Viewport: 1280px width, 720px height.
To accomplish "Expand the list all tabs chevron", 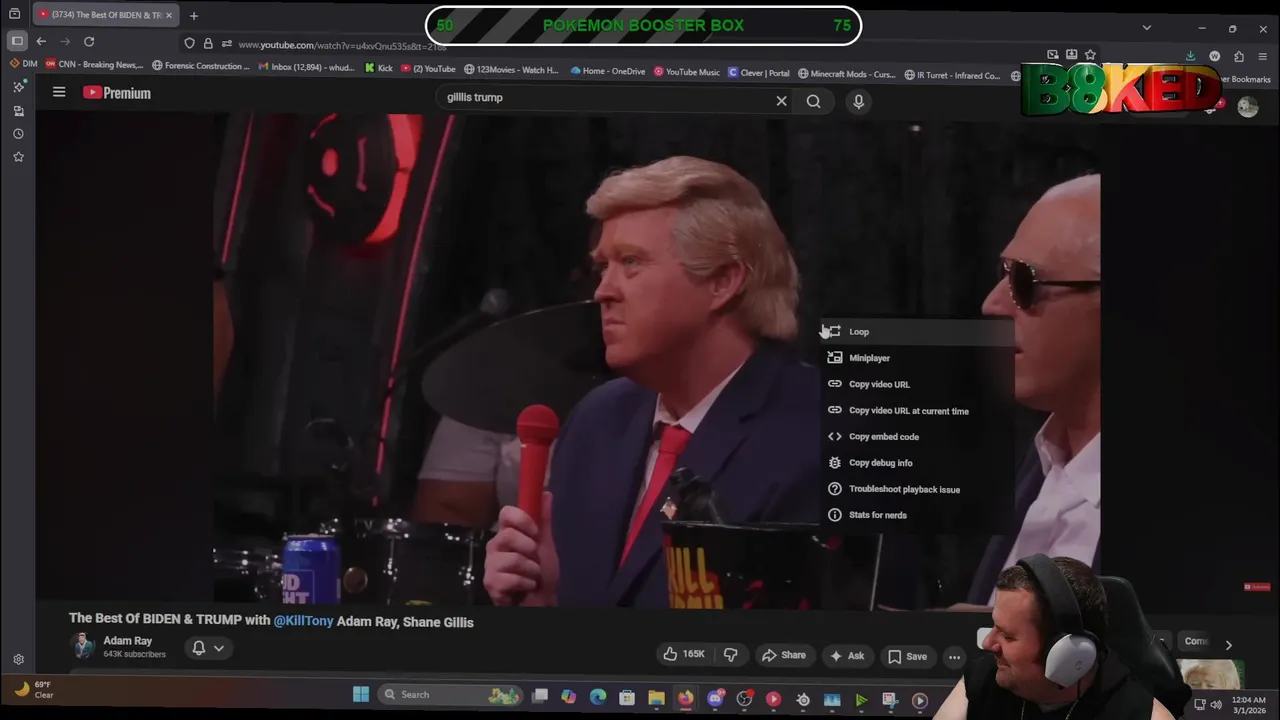I will 1146,27.
